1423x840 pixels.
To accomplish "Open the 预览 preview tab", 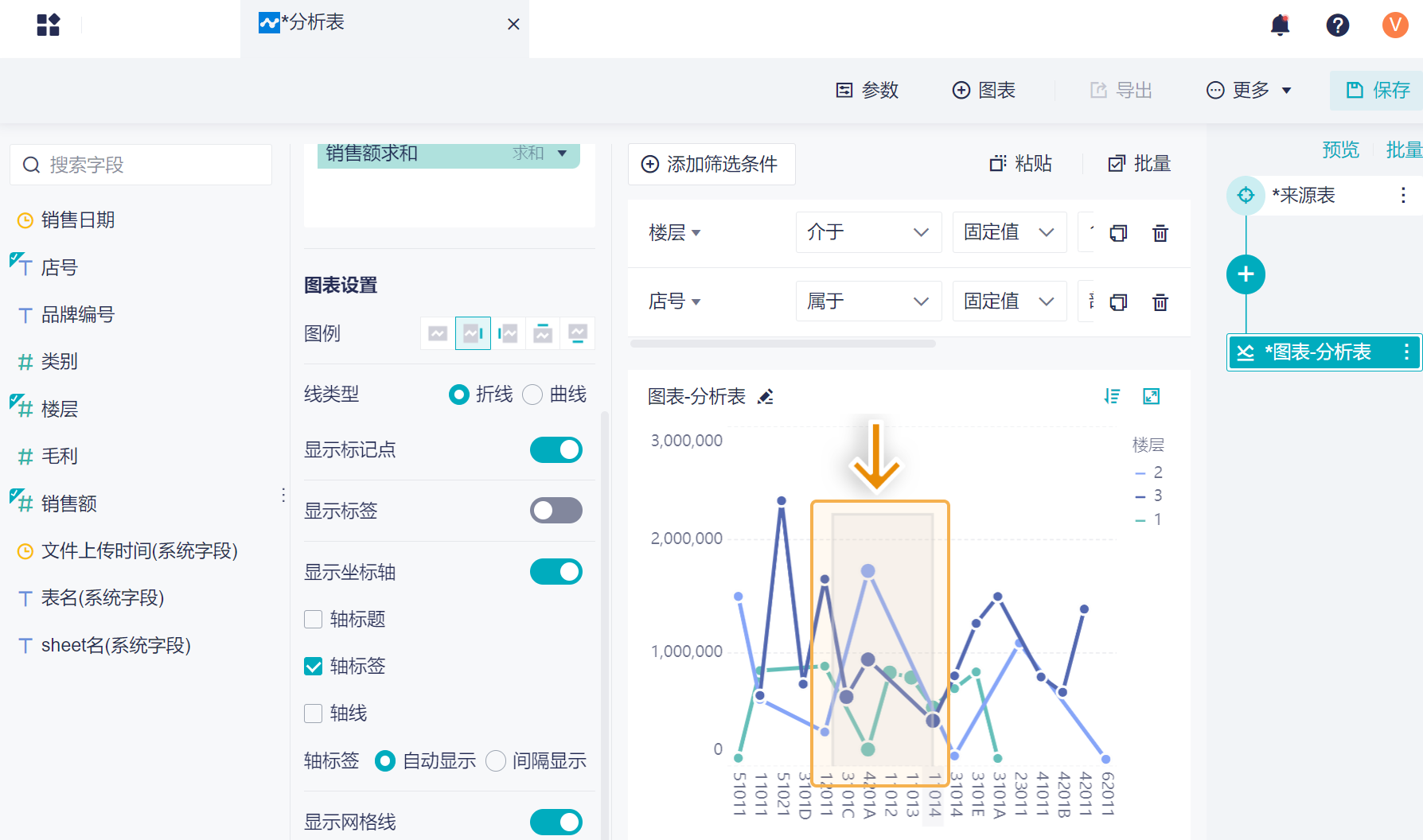I will click(1340, 150).
